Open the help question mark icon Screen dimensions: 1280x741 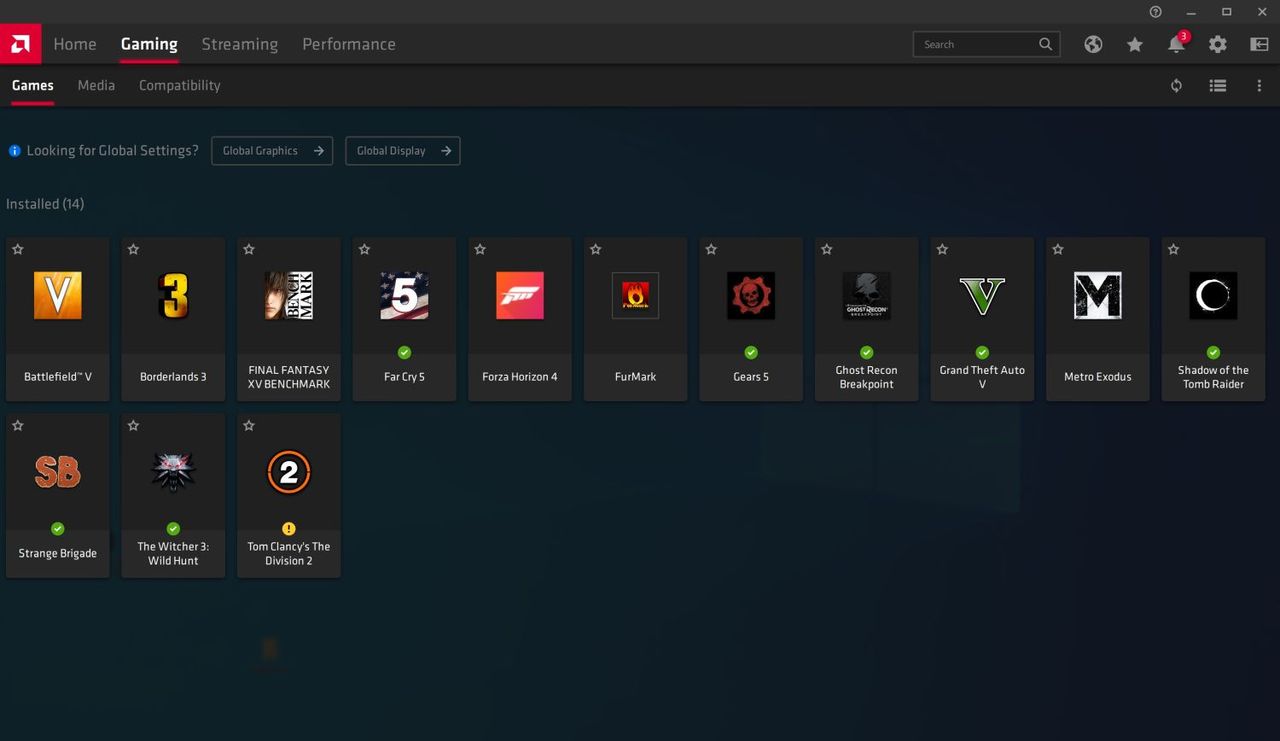point(1156,12)
